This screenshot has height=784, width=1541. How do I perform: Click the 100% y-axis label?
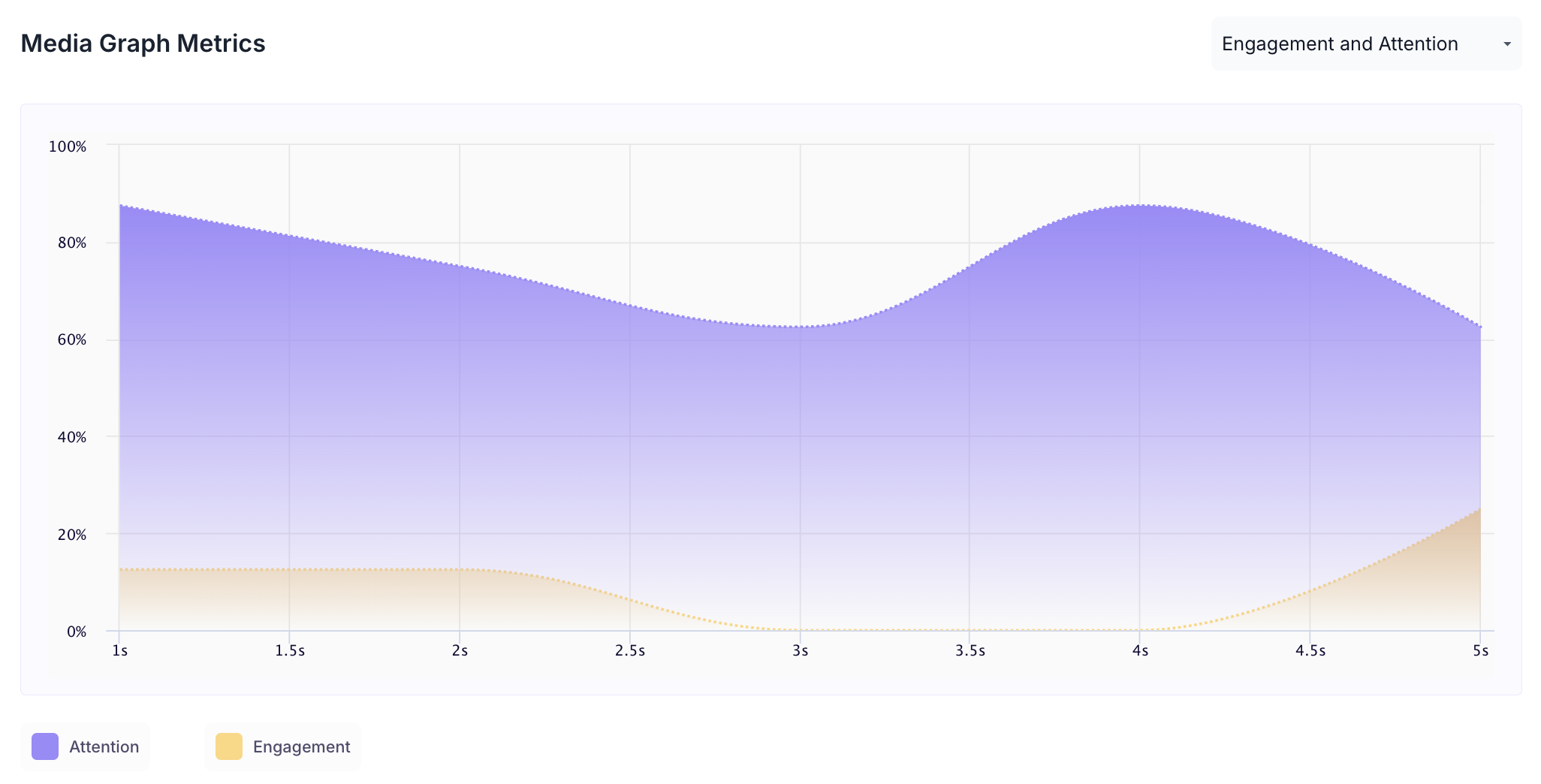[68, 146]
